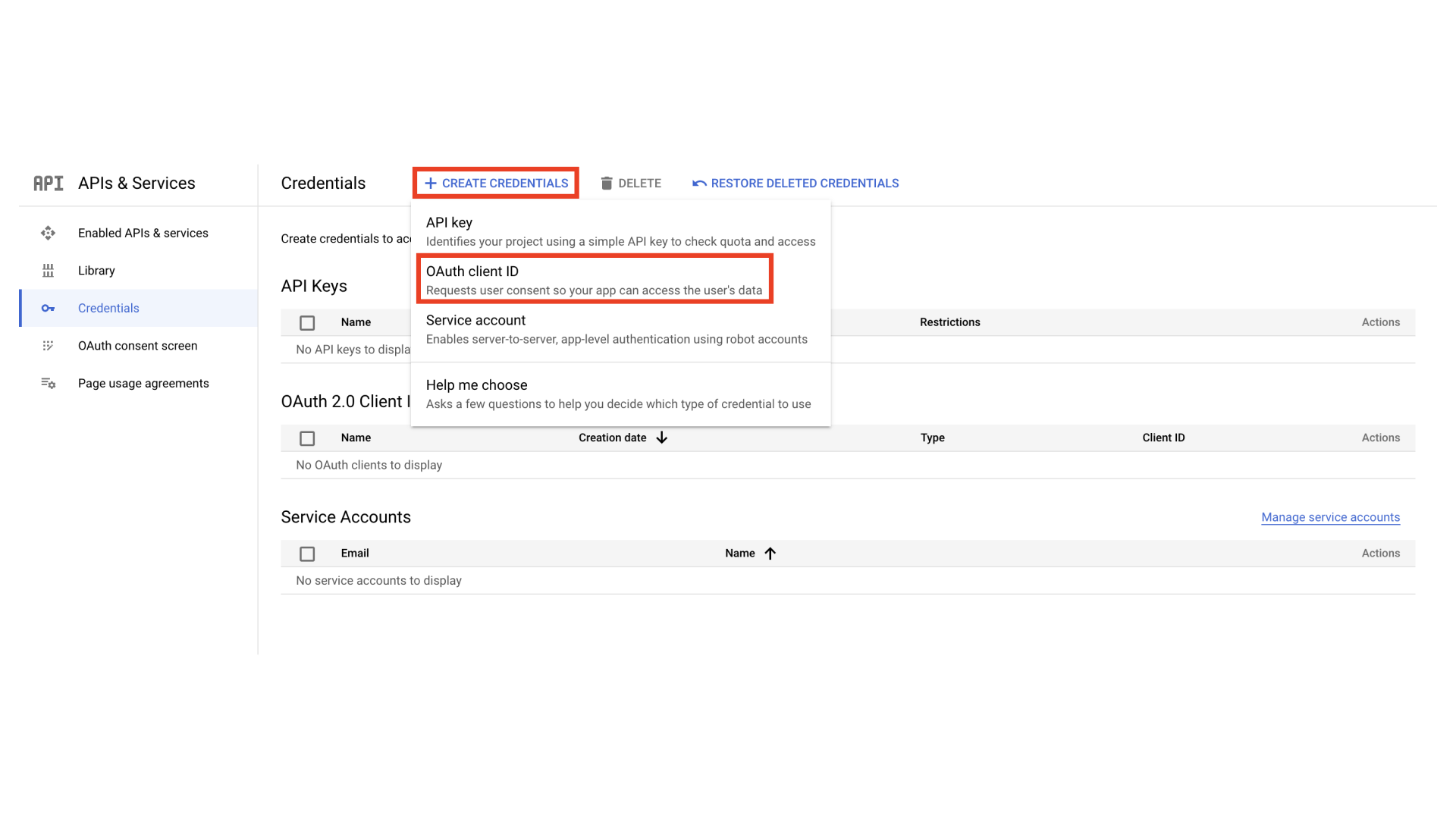This screenshot has height=819, width=1456.
Task: Click the trash can Delete icon
Action: coord(607,184)
